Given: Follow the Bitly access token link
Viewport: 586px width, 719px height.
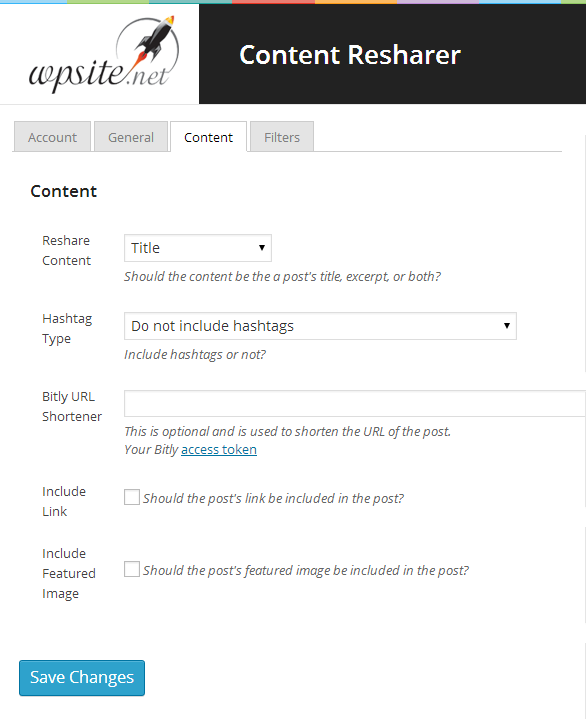Looking at the screenshot, I should (x=219, y=449).
